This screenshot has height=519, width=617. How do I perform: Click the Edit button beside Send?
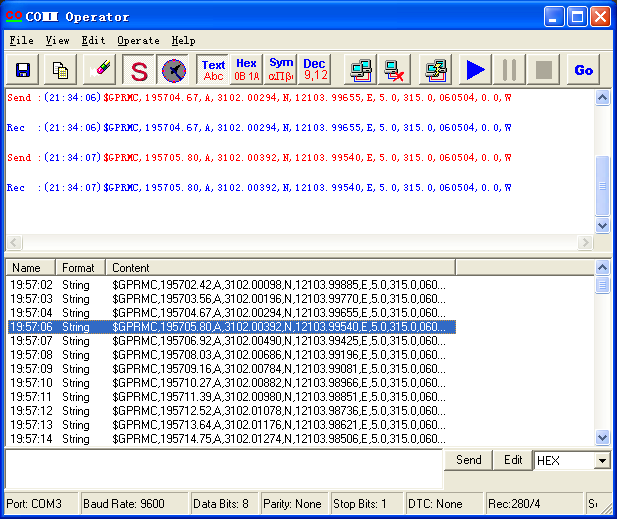pyautogui.click(x=513, y=460)
